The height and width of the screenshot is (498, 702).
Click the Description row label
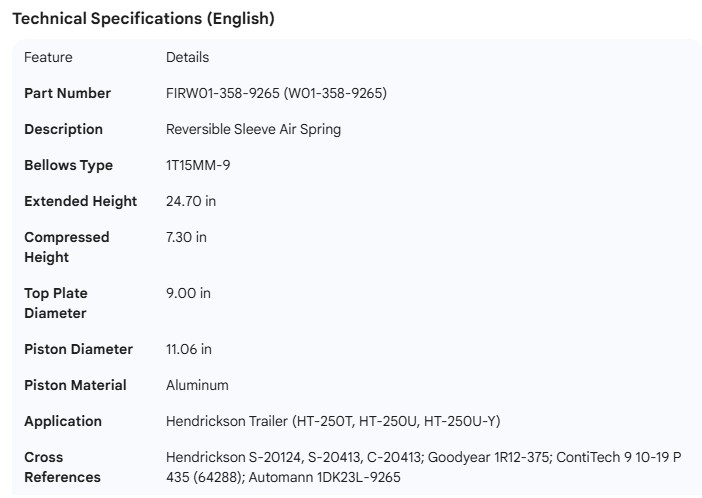[63, 129]
